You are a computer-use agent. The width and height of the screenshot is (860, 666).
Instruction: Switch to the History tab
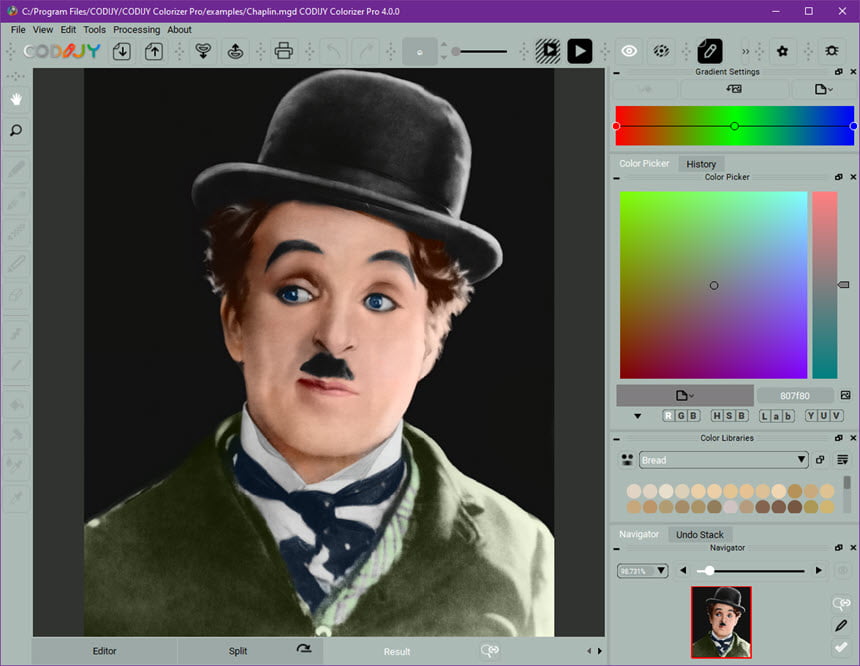701,163
